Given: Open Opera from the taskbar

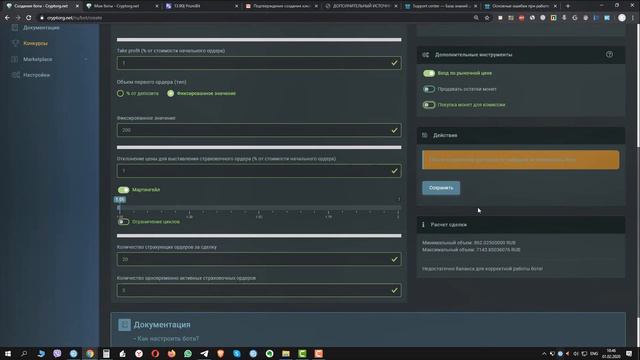Looking at the screenshot, I should tap(155, 353).
